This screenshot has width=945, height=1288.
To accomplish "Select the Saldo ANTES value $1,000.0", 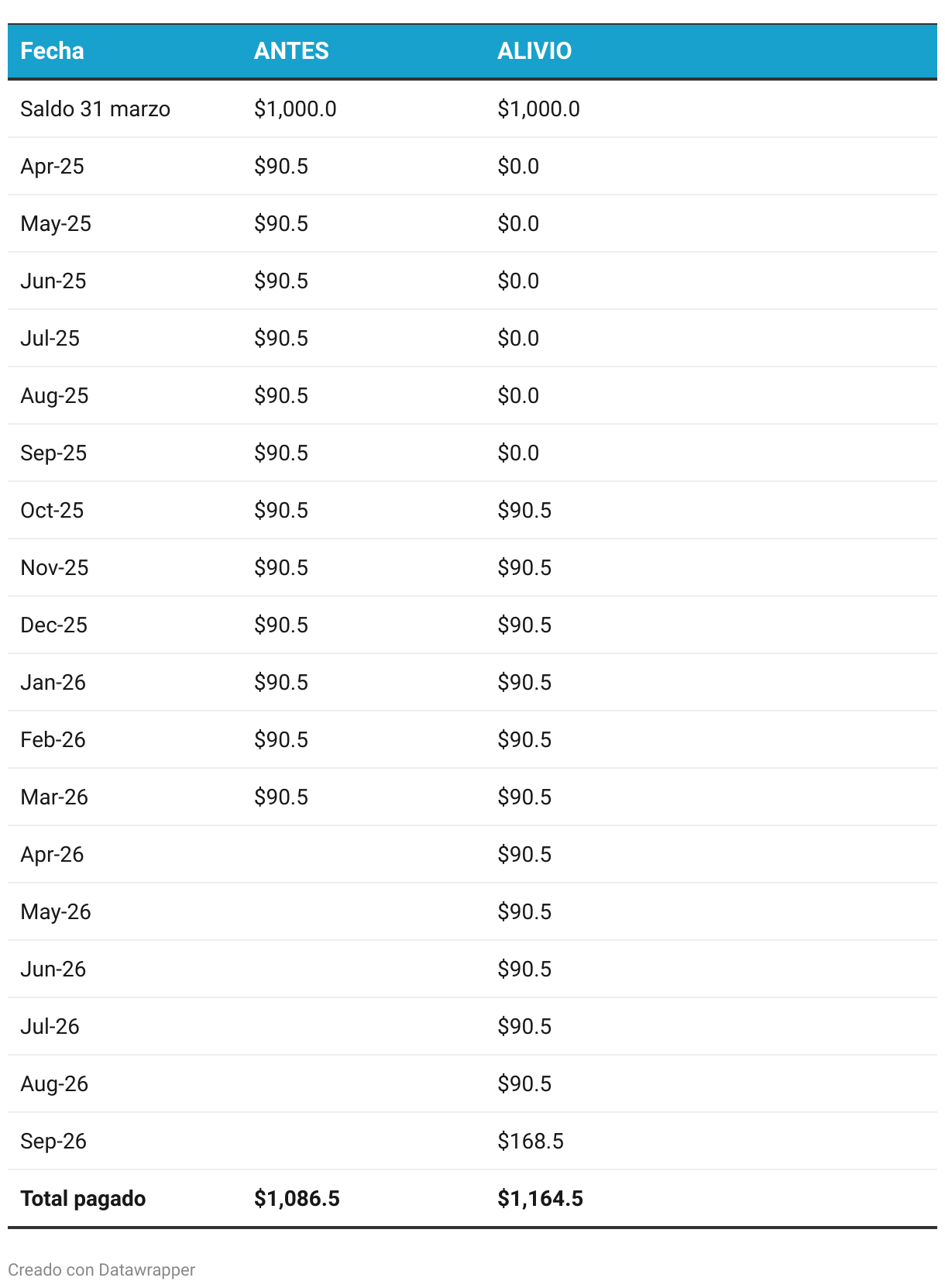I will (295, 108).
